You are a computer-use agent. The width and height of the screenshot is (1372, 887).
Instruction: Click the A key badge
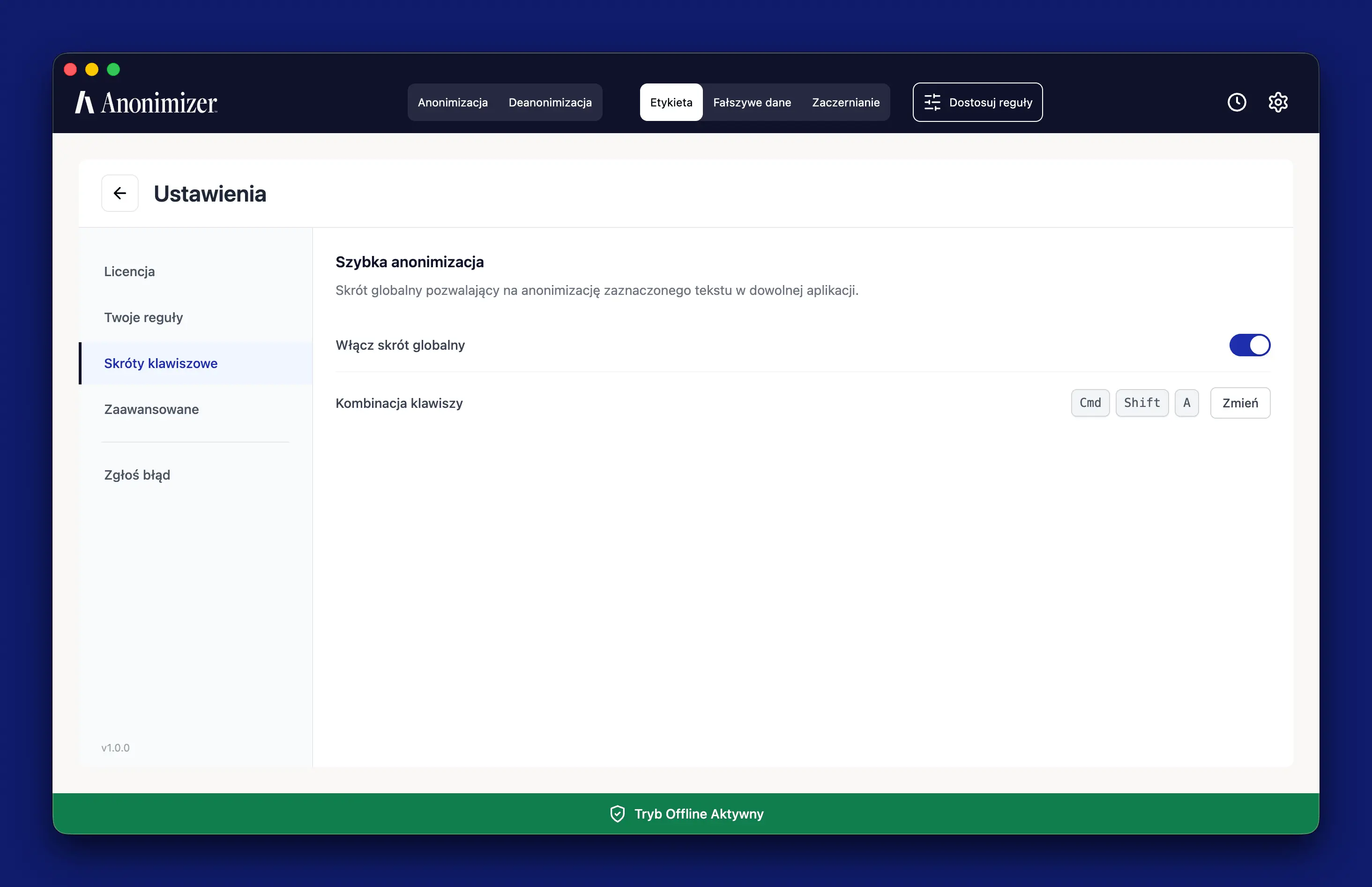1186,403
